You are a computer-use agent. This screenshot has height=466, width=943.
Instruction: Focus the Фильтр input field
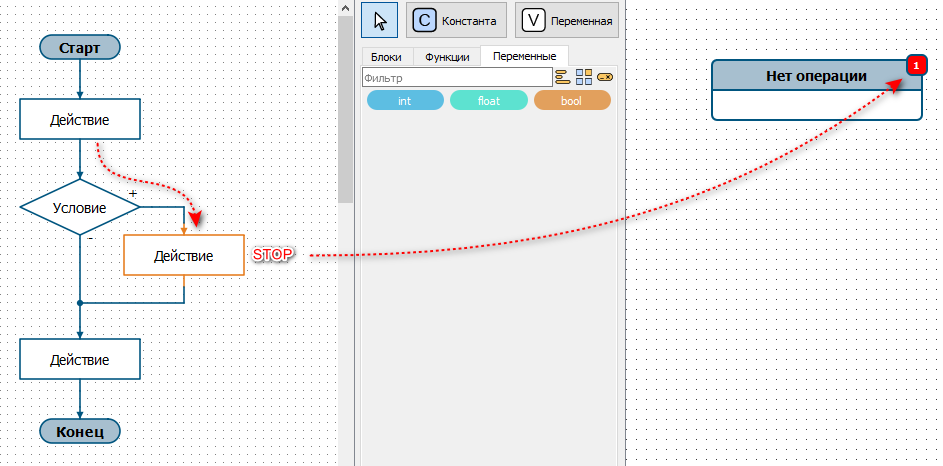457,78
